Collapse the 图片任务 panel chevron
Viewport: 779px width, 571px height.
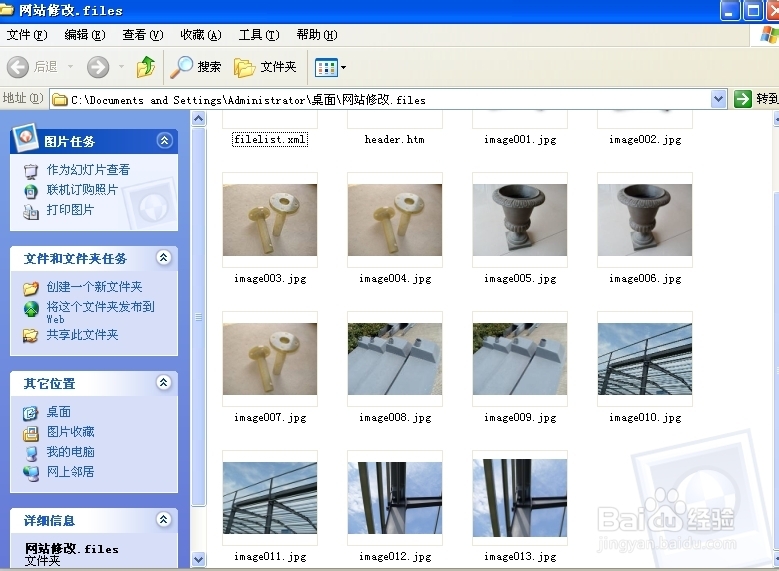point(164,141)
